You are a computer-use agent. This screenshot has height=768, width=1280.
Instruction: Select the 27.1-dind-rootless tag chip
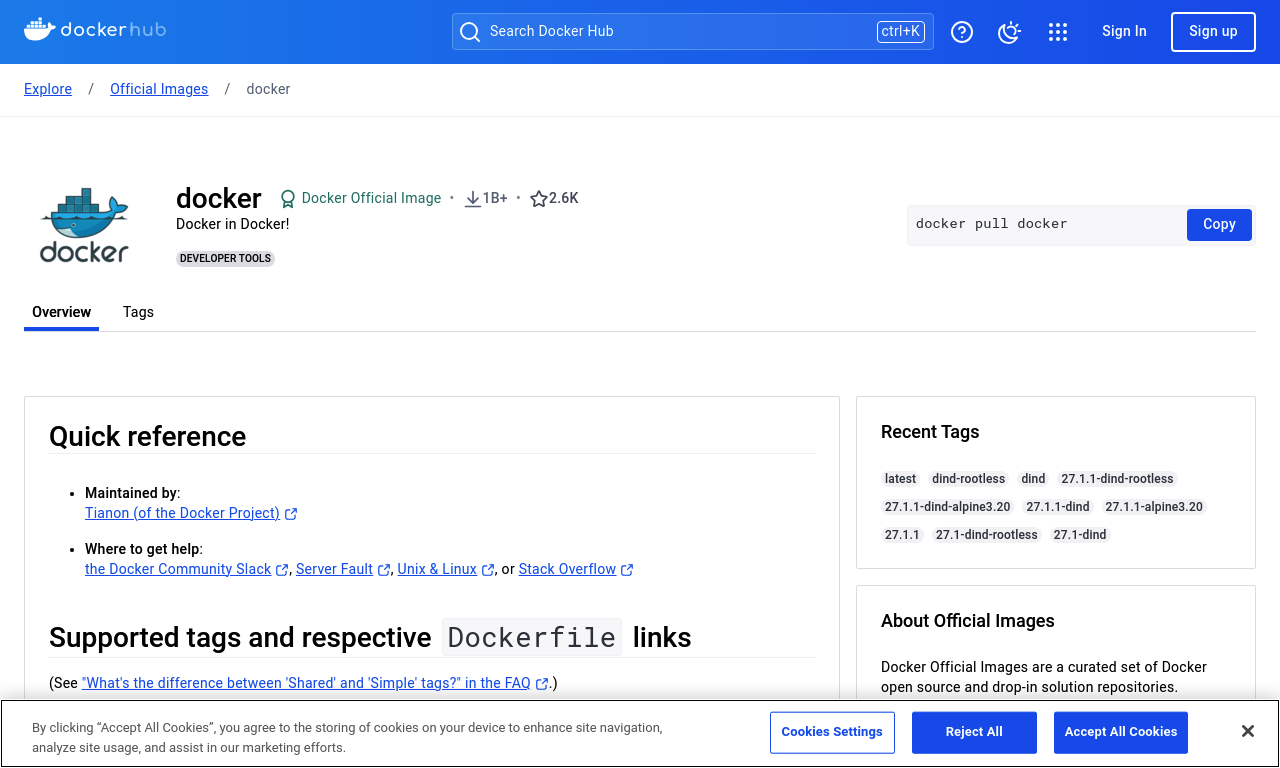pos(987,535)
